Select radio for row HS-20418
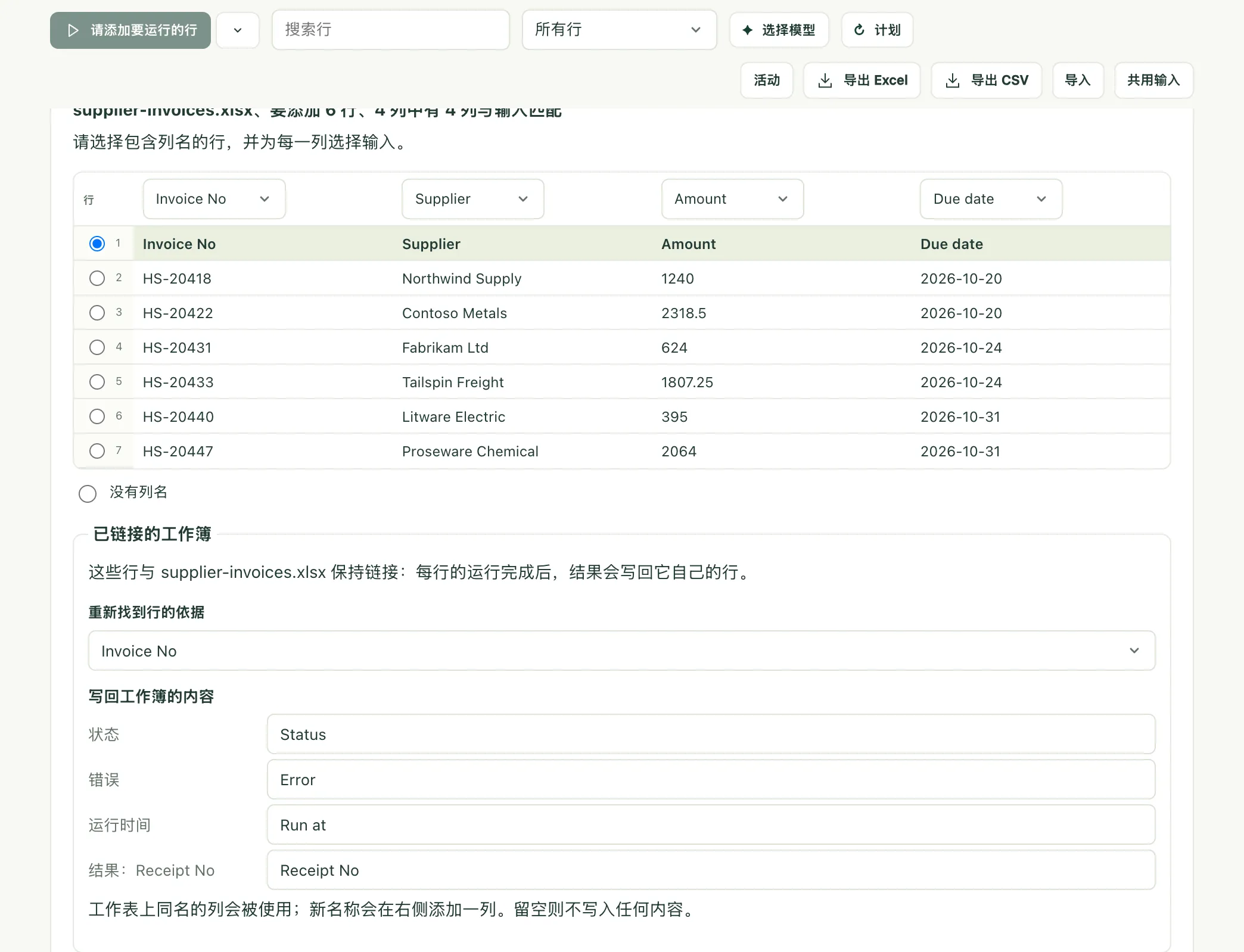Viewport: 1244px width, 952px height. point(97,278)
